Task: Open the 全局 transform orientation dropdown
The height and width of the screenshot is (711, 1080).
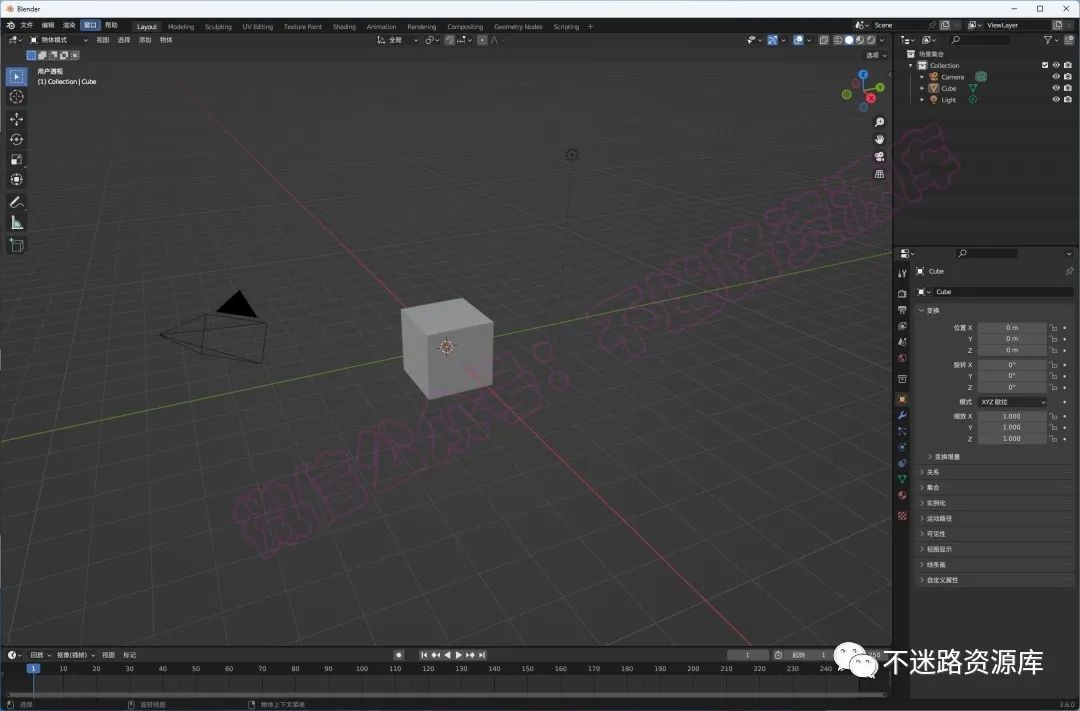Action: pyautogui.click(x=397, y=40)
